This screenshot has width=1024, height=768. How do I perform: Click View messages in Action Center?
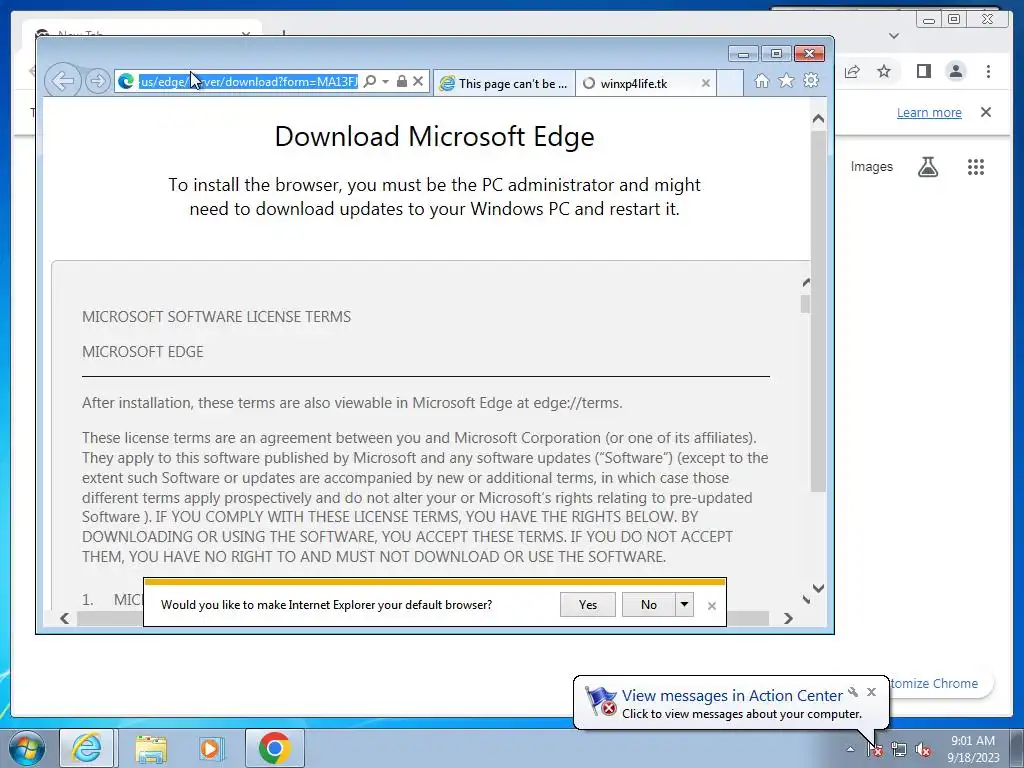click(x=732, y=696)
